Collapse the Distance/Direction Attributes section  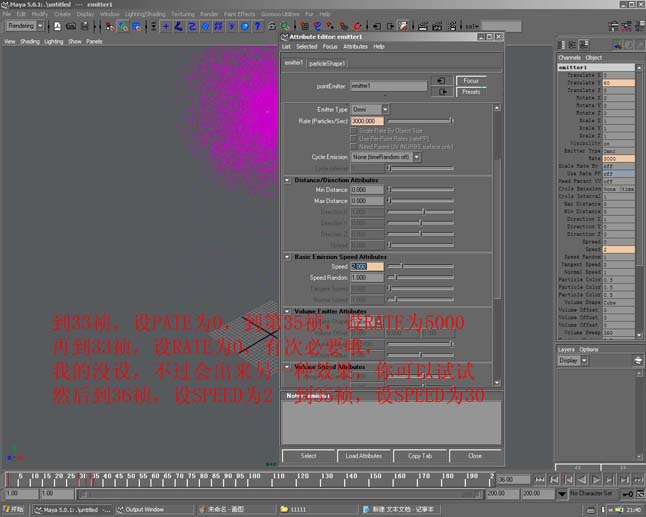click(x=288, y=179)
